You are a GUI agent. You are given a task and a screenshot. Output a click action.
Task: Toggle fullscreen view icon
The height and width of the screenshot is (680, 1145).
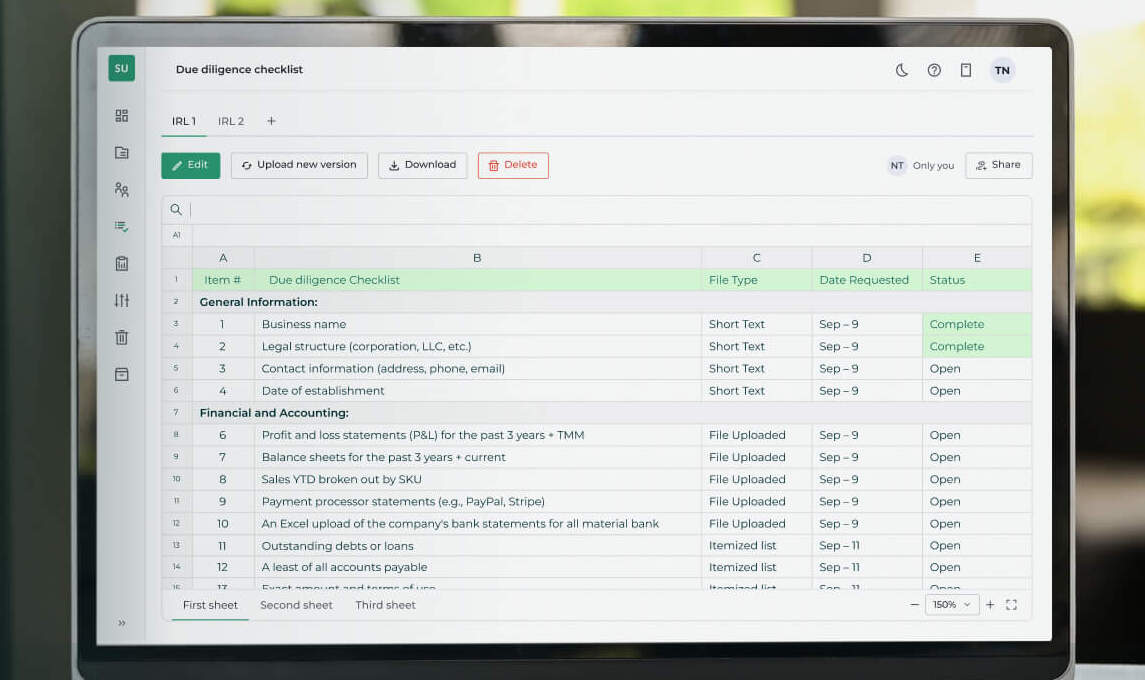click(x=1011, y=605)
